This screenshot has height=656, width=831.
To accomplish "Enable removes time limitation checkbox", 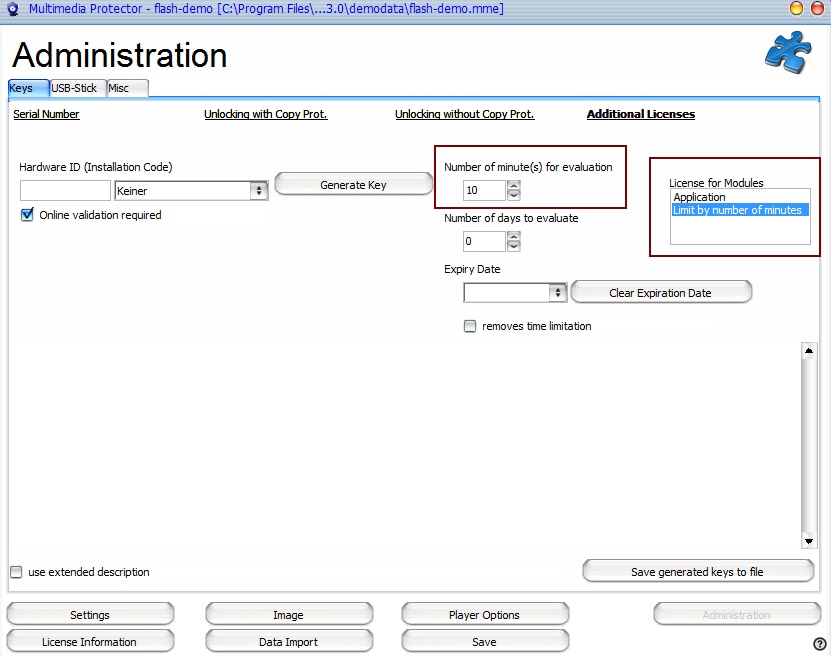I will [470, 326].
